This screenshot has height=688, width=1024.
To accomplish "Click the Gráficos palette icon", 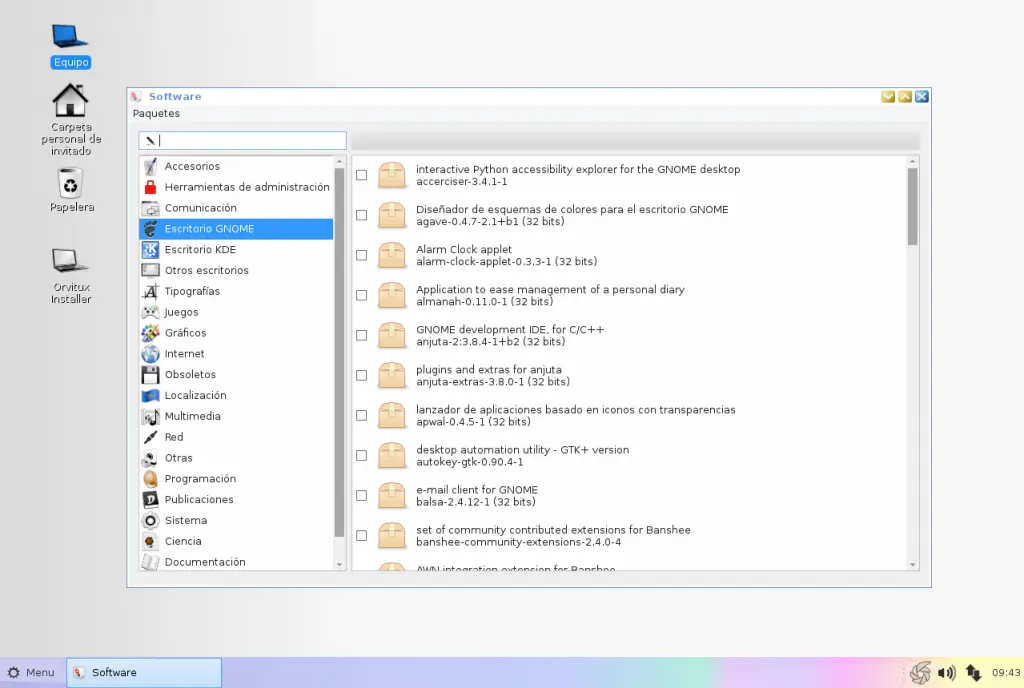I will coord(150,333).
